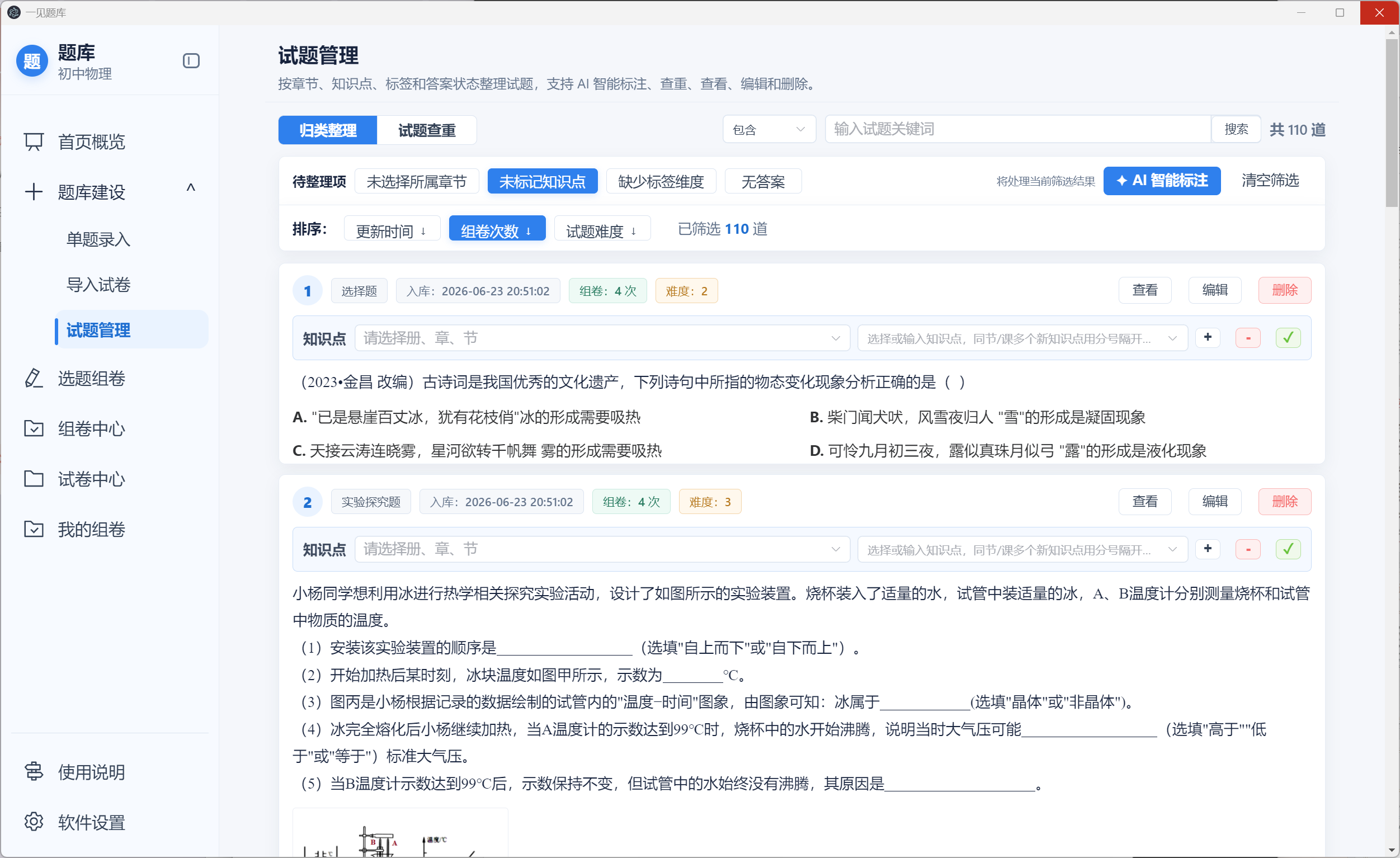Add knowledge point with plus on question 2
Image resolution: width=1400 pixels, height=858 pixels.
(1208, 549)
